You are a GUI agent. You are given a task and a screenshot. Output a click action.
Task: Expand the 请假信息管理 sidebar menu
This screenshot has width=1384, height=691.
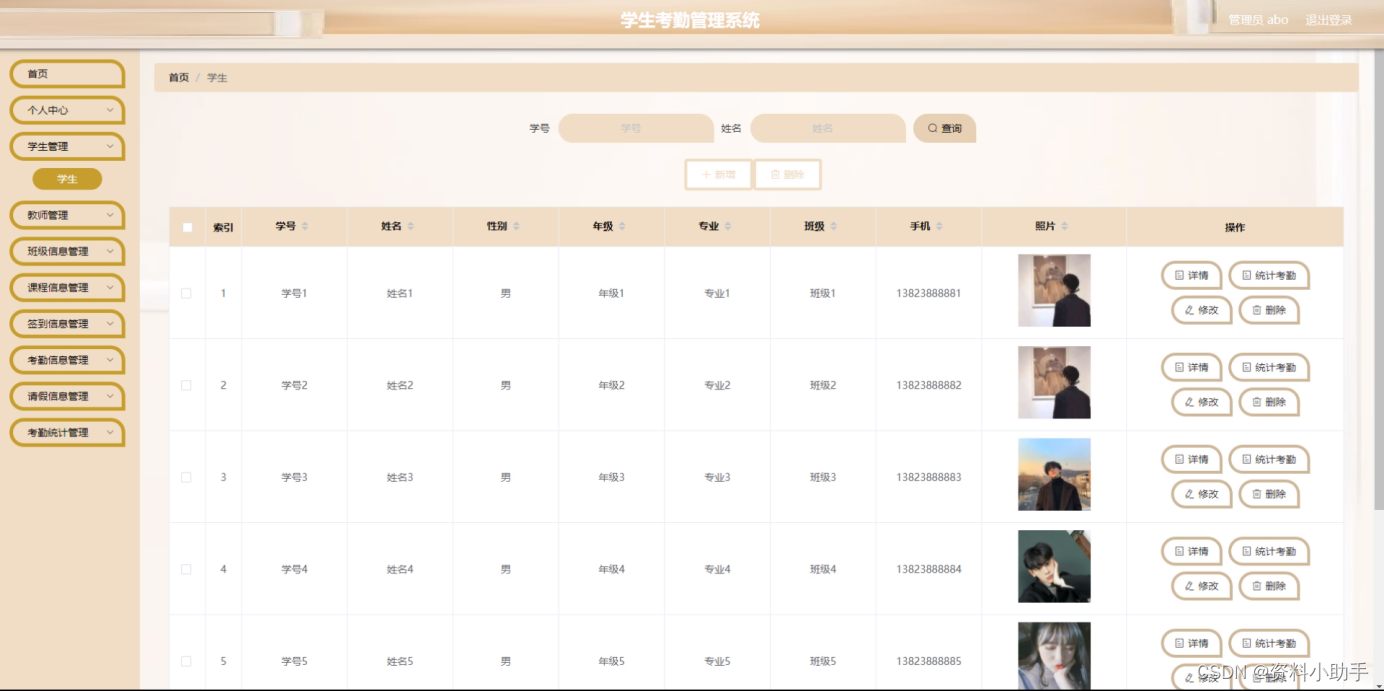[x=67, y=396]
